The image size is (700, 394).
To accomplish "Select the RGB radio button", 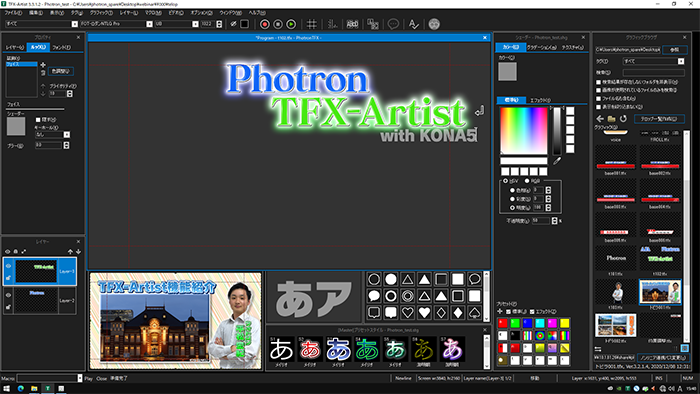I will (527, 181).
